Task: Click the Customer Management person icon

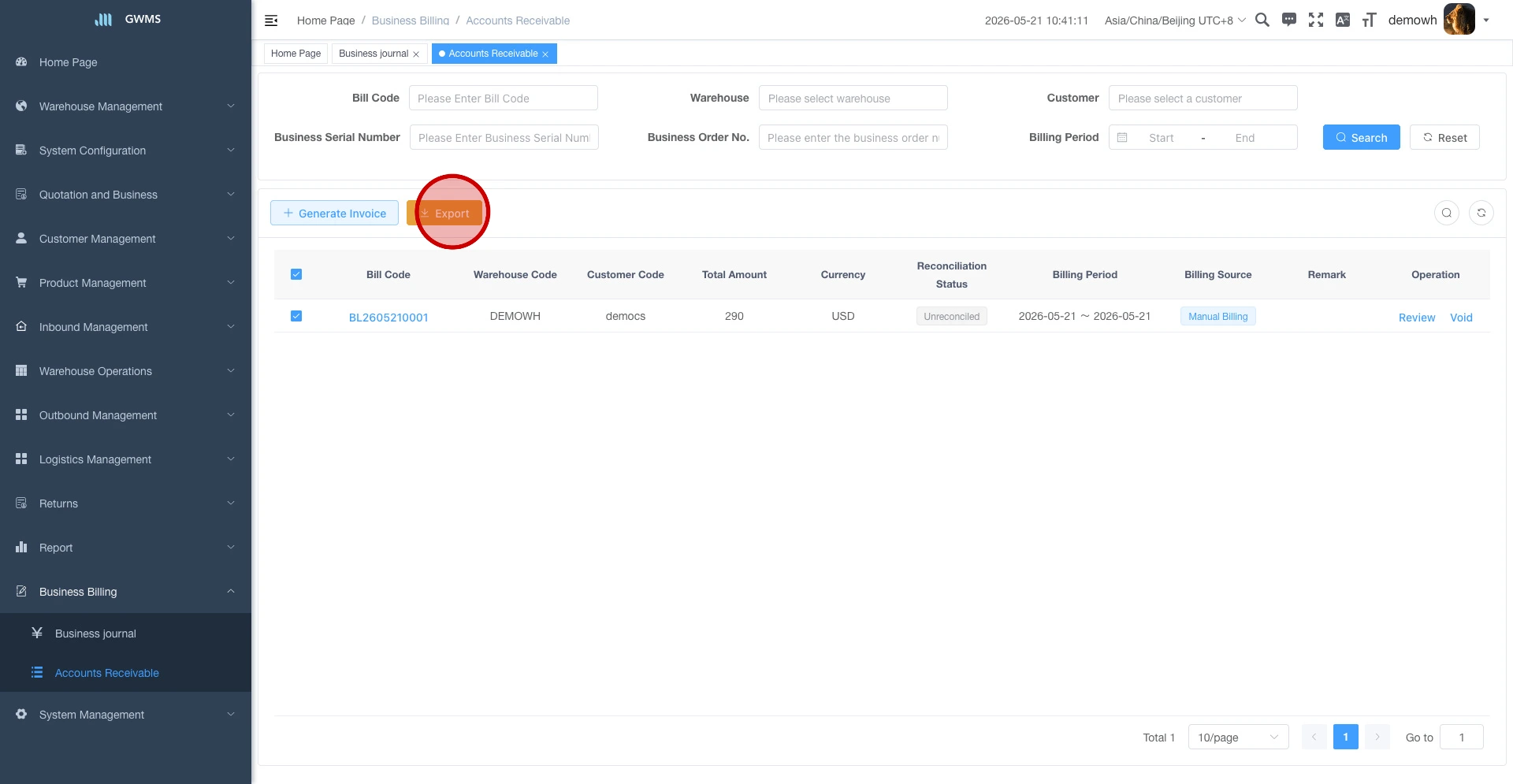Action: [21, 238]
